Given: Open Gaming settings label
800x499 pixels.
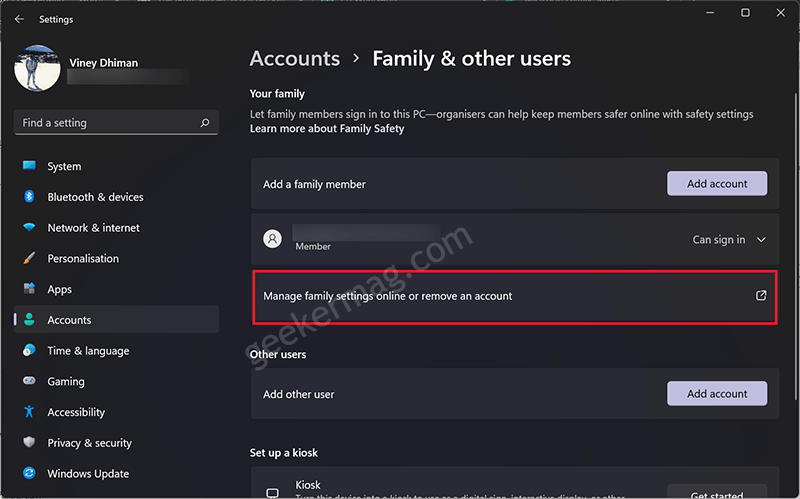Looking at the screenshot, I should (x=66, y=382).
